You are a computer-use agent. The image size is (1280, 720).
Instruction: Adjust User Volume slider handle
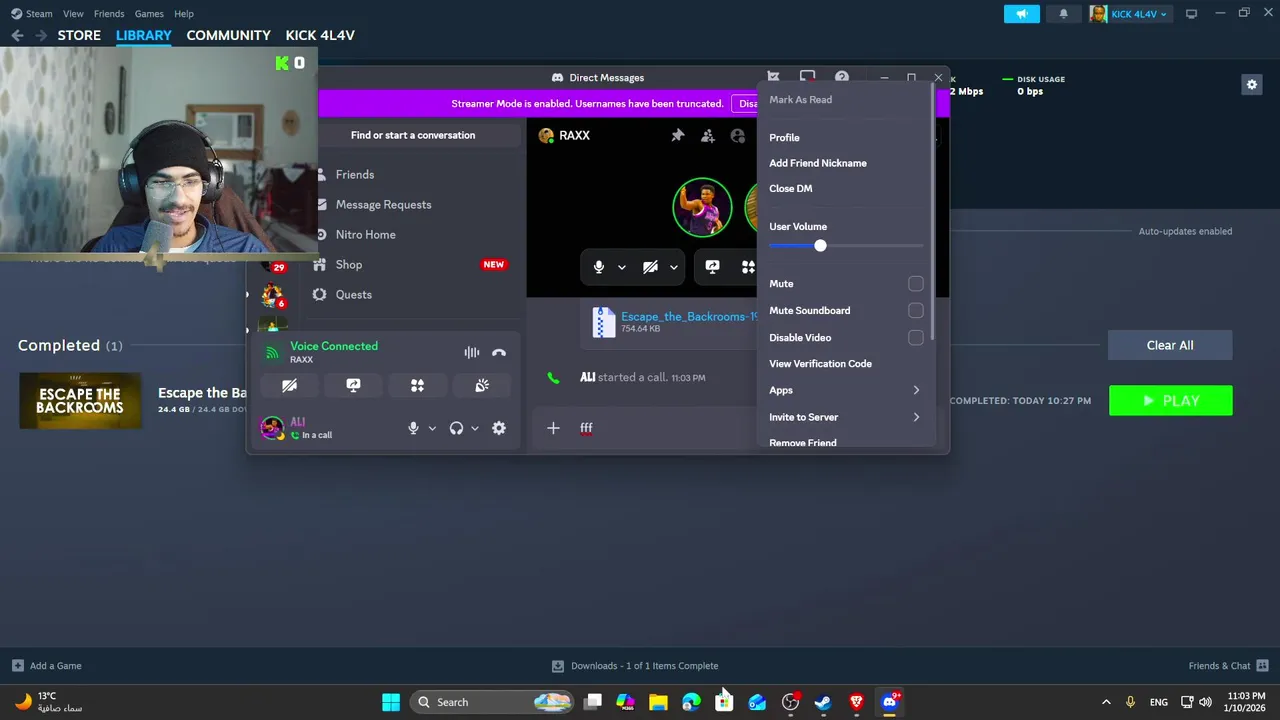pyautogui.click(x=820, y=246)
